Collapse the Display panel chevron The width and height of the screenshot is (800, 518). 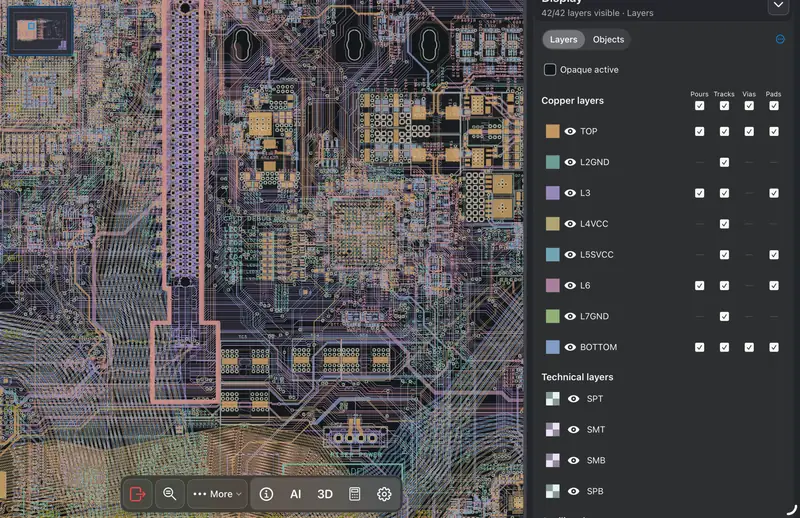point(778,5)
